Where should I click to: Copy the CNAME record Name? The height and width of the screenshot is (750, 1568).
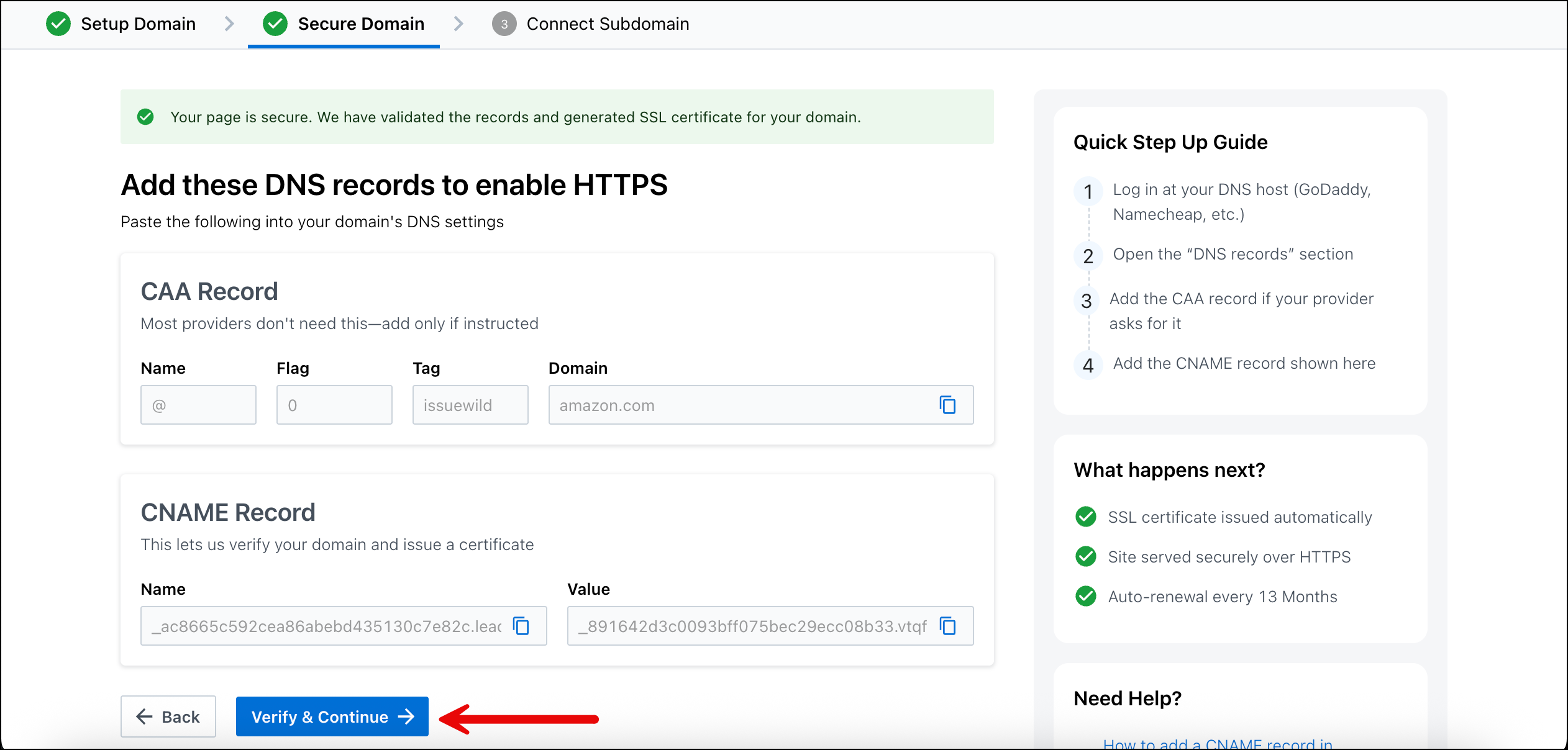point(521,626)
